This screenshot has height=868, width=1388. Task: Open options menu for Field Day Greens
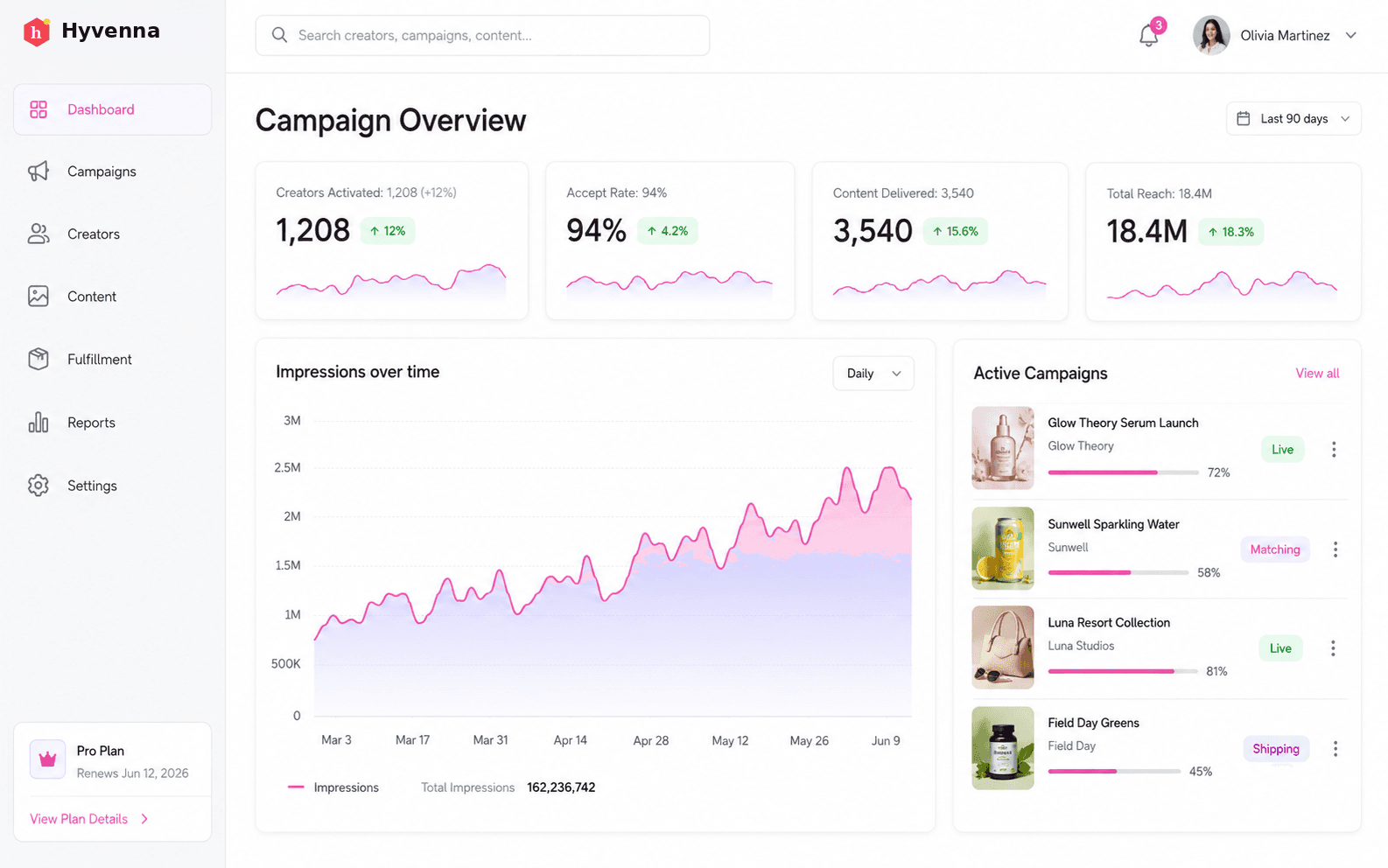(x=1335, y=749)
